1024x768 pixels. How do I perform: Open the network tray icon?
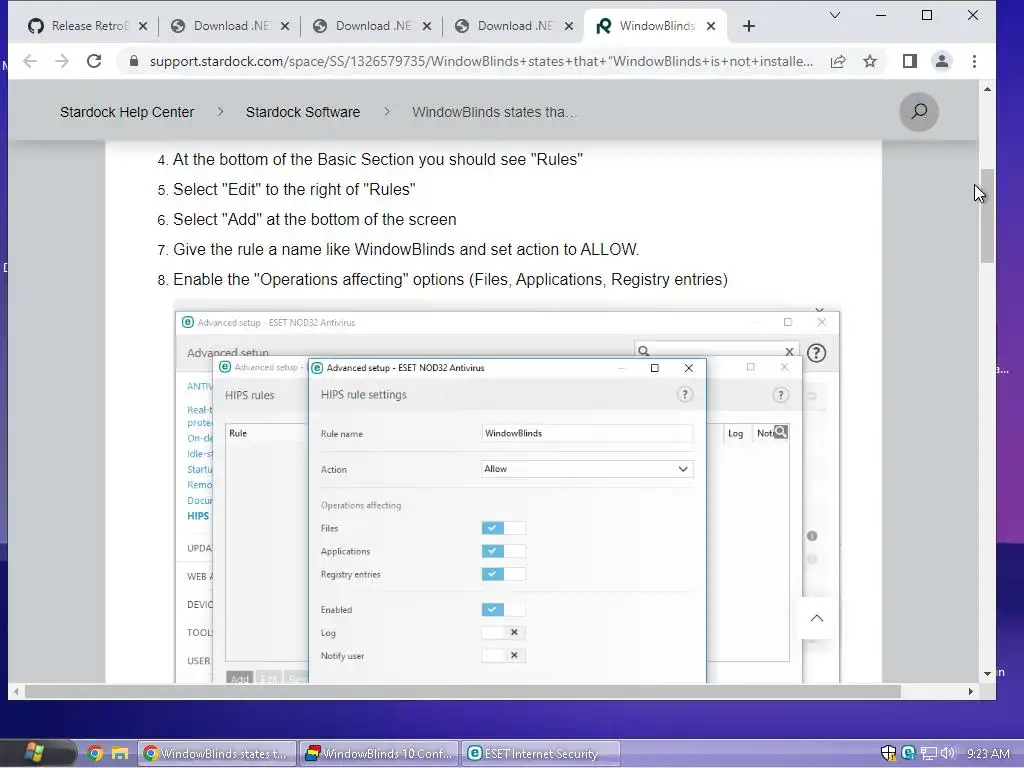928,754
